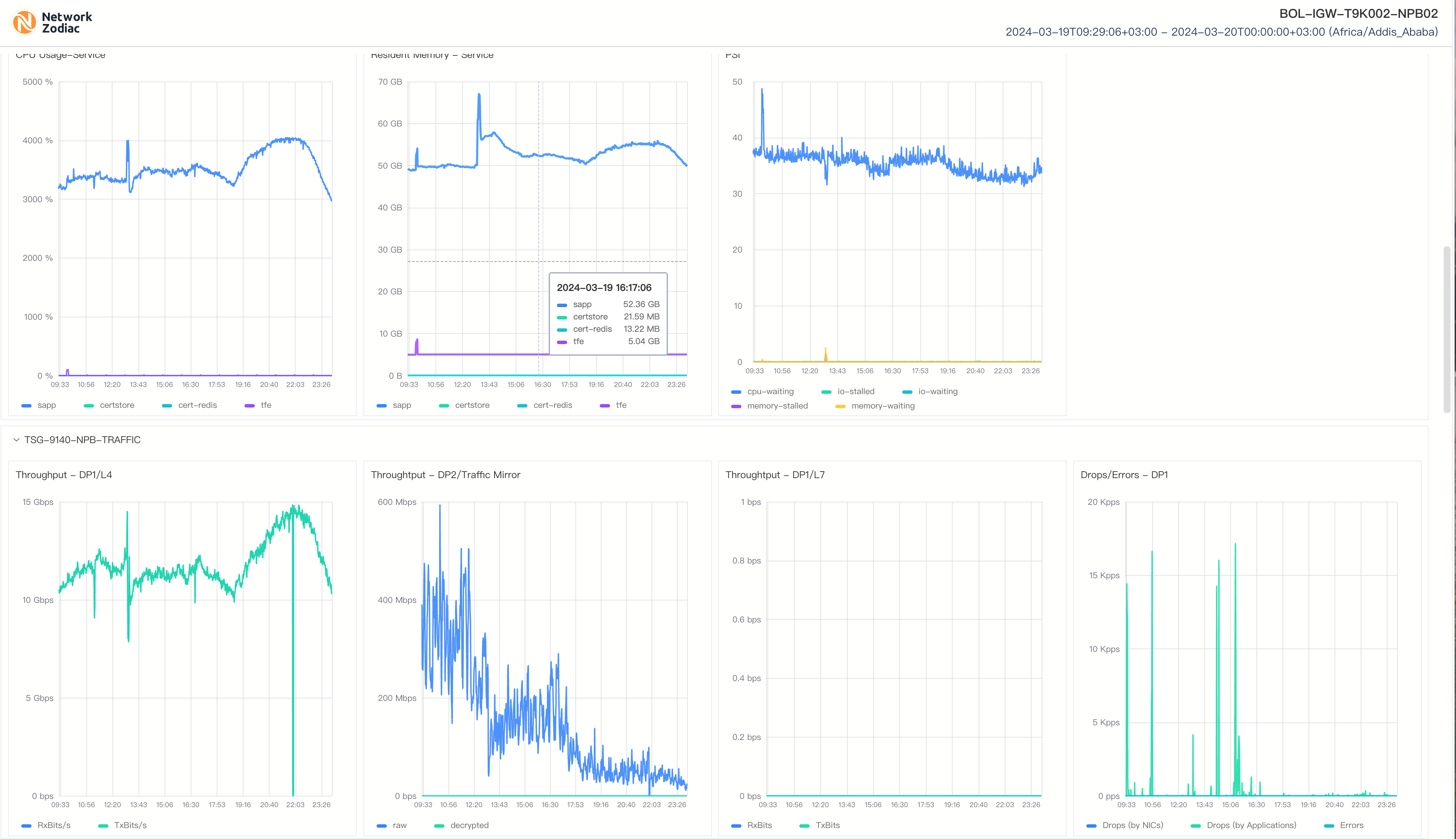Toggle certstore series in CPU Usage legend
Screen dimensions: 1456x839
click(x=109, y=406)
